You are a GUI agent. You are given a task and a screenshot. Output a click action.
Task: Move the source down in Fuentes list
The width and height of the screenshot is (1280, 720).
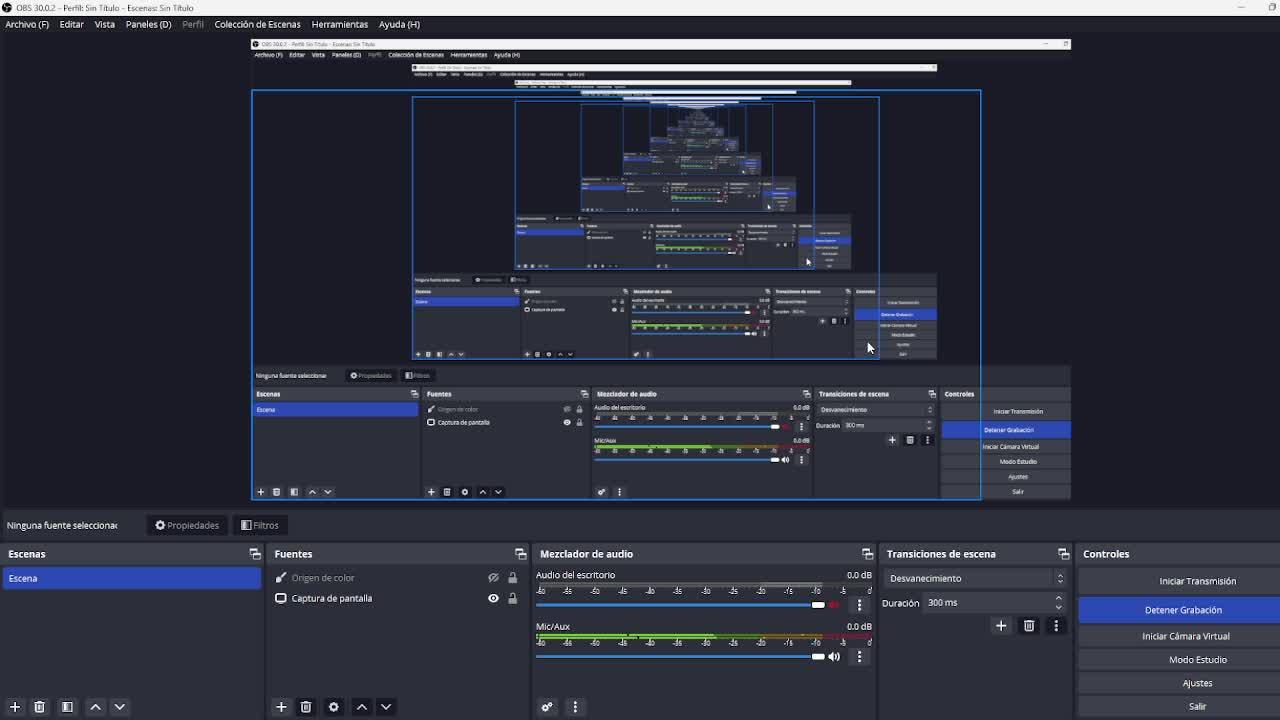point(386,707)
